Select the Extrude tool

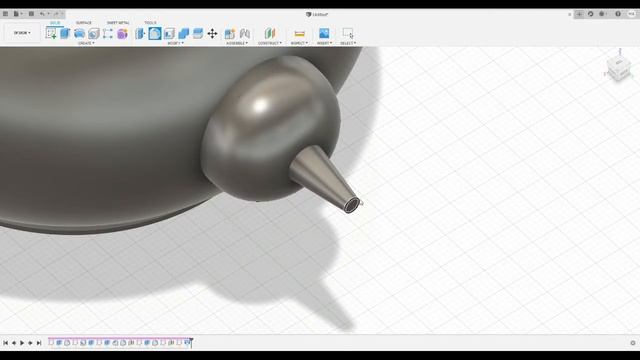coord(65,33)
